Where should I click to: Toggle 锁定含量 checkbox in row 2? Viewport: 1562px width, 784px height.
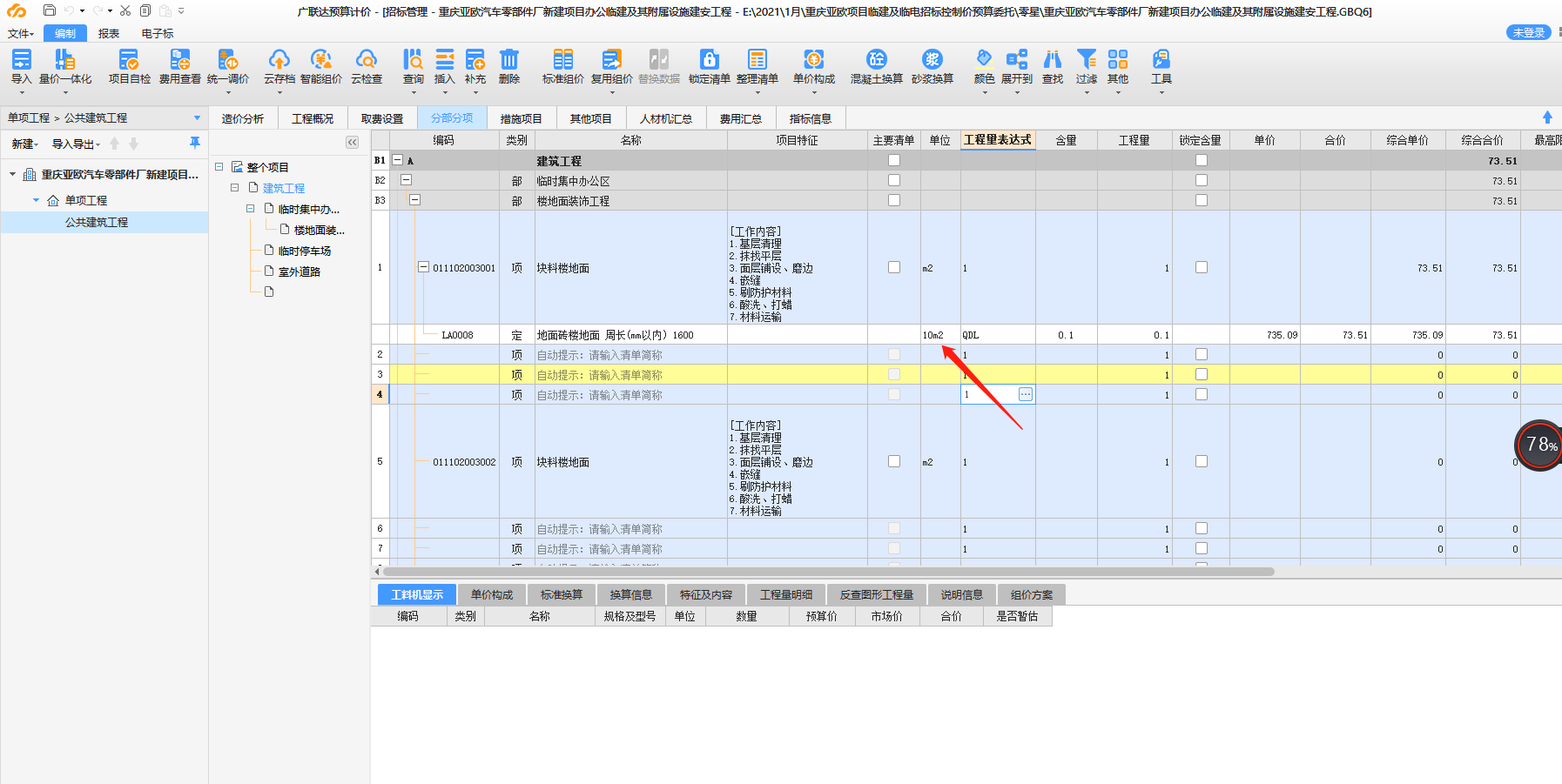(x=1202, y=354)
